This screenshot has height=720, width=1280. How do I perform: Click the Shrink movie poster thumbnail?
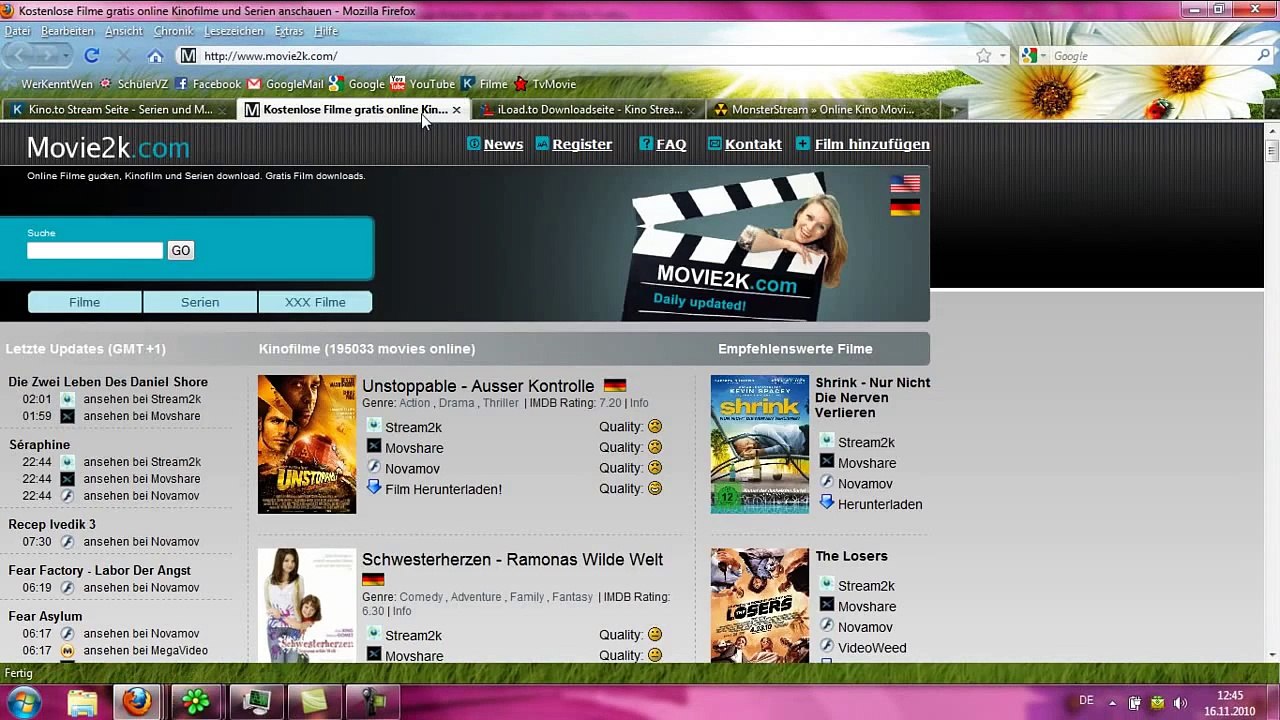(x=760, y=444)
